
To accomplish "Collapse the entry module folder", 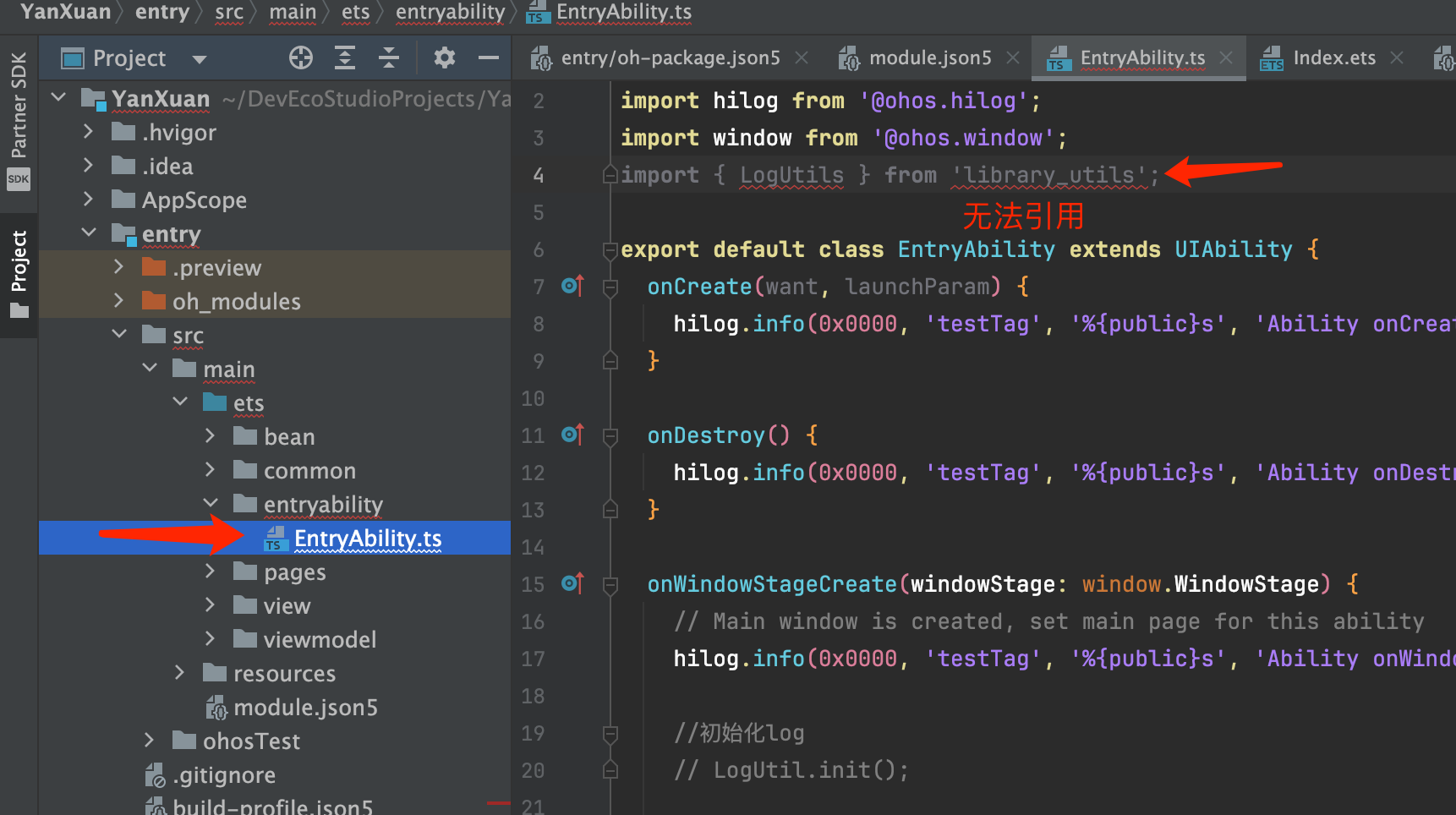I will point(89,232).
